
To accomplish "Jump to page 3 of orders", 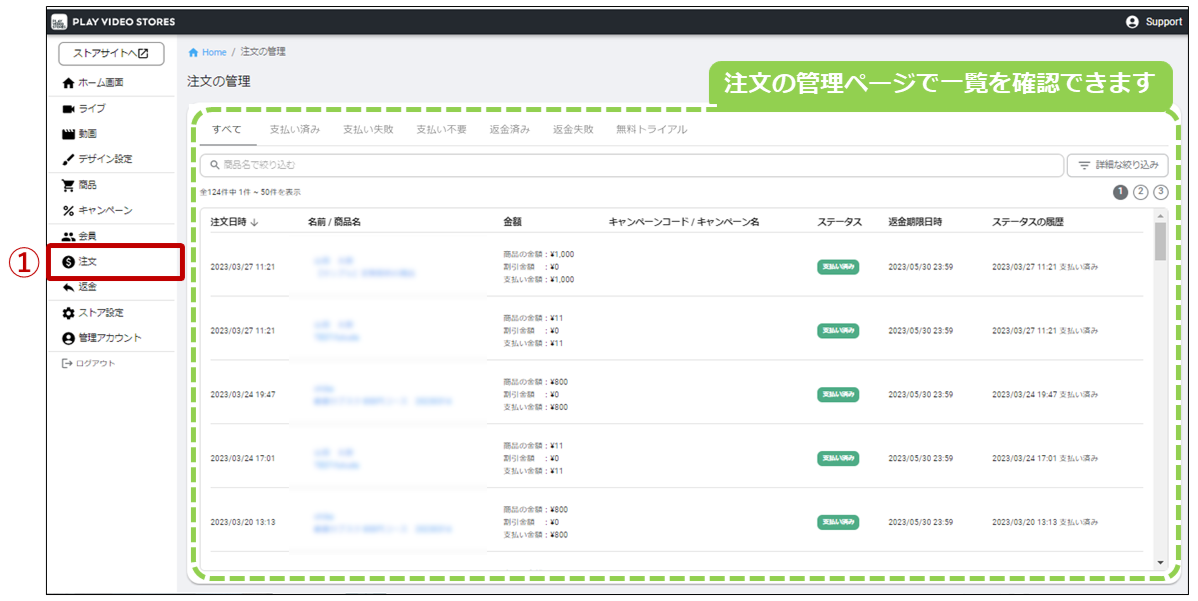I will click(1160, 192).
